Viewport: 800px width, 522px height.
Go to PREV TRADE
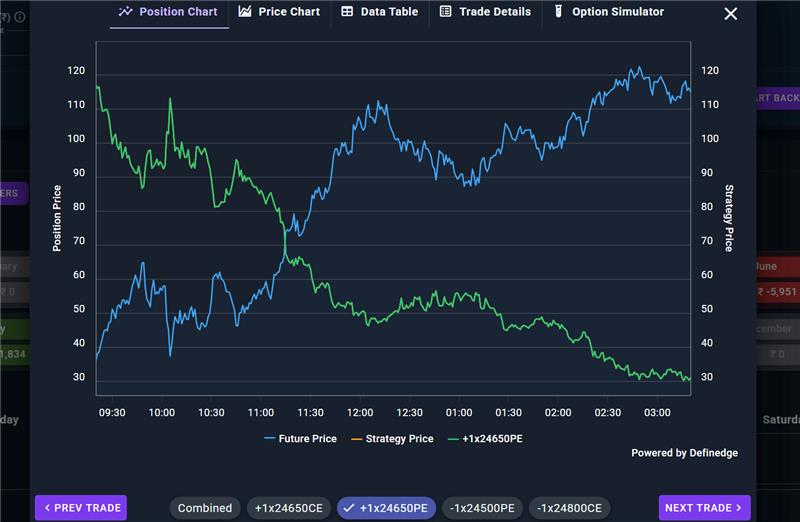pos(81,508)
